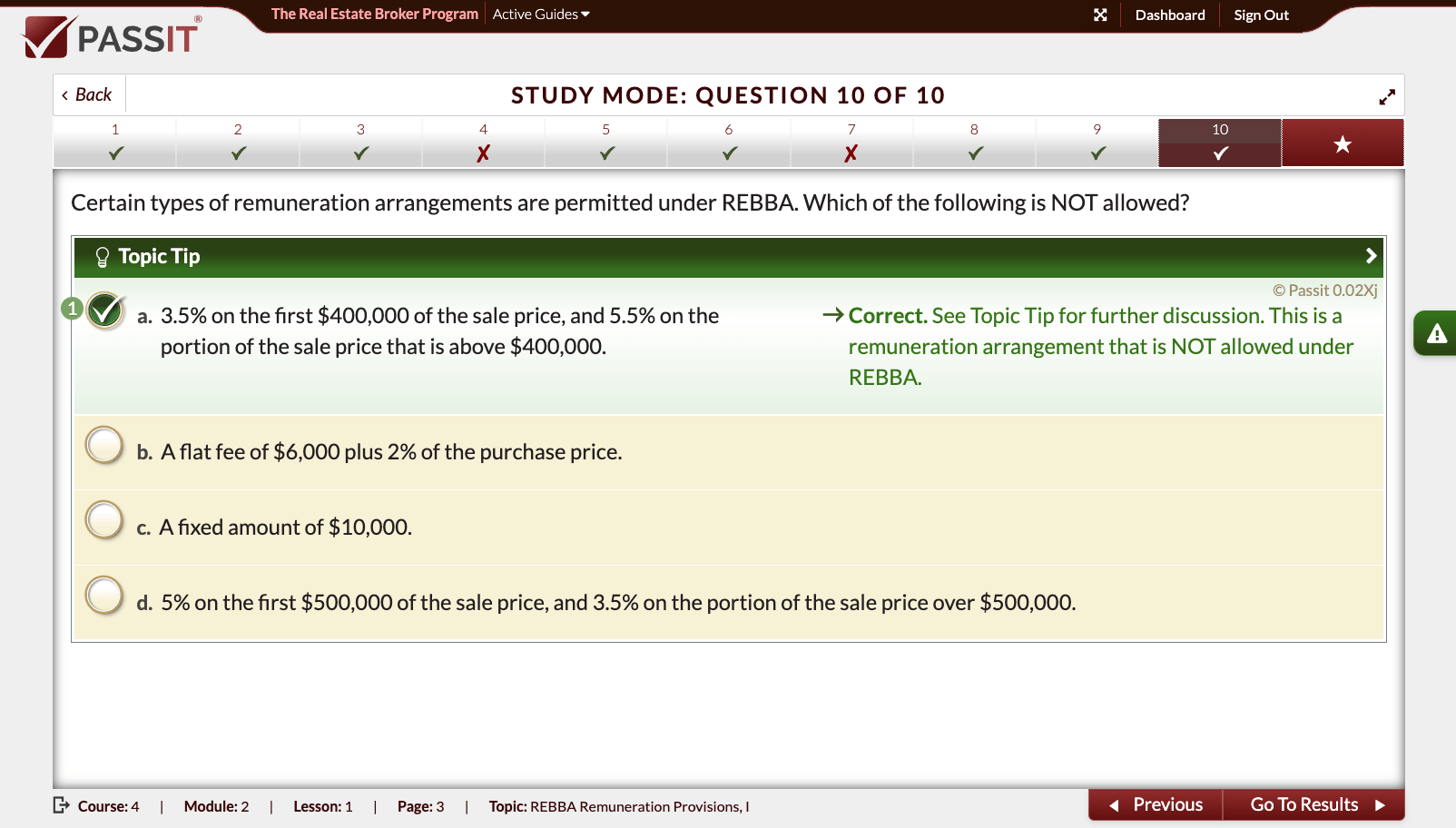Click the collapse screen icon near Dashboard

[1101, 15]
